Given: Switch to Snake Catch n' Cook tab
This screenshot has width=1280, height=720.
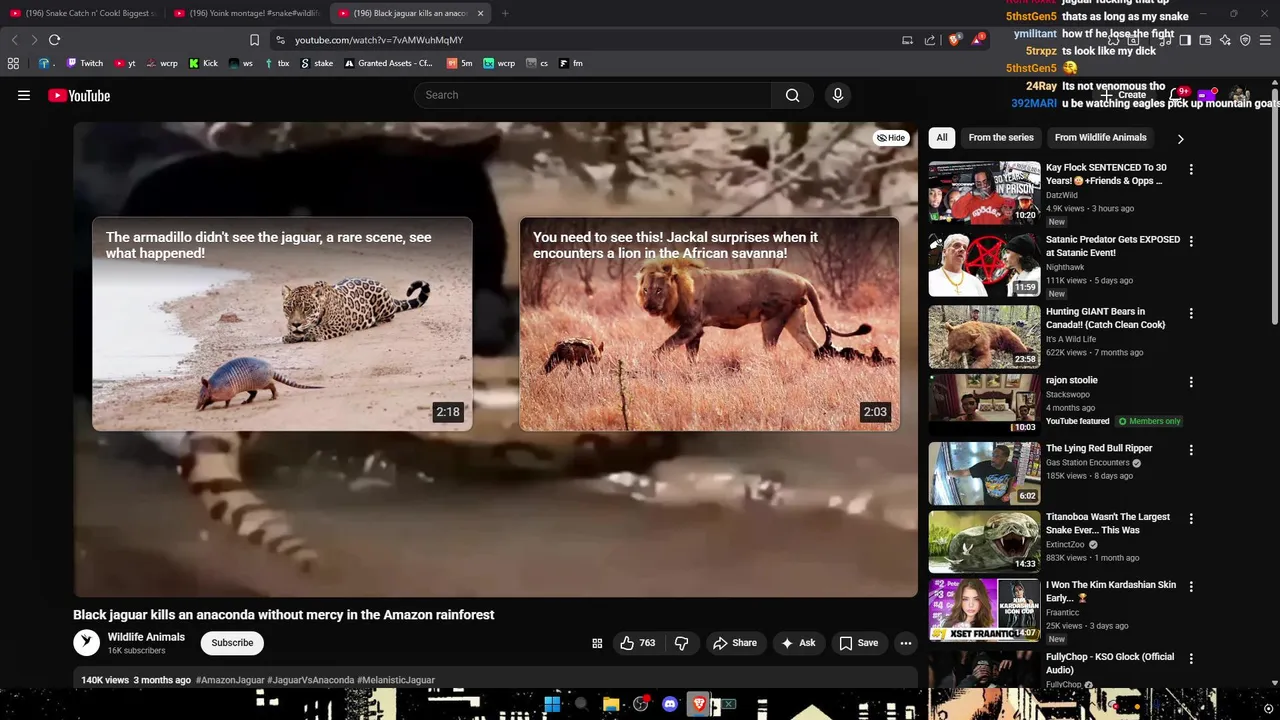Looking at the screenshot, I should [83, 13].
